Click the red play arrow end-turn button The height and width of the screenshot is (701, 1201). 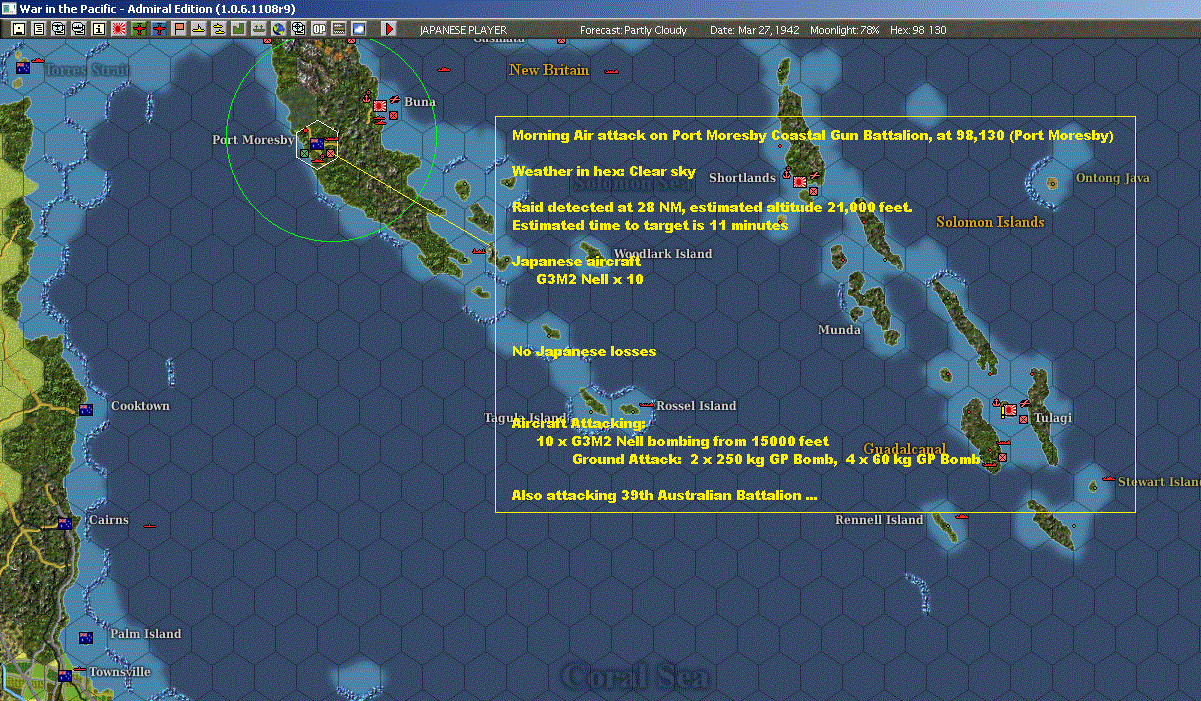pos(389,29)
